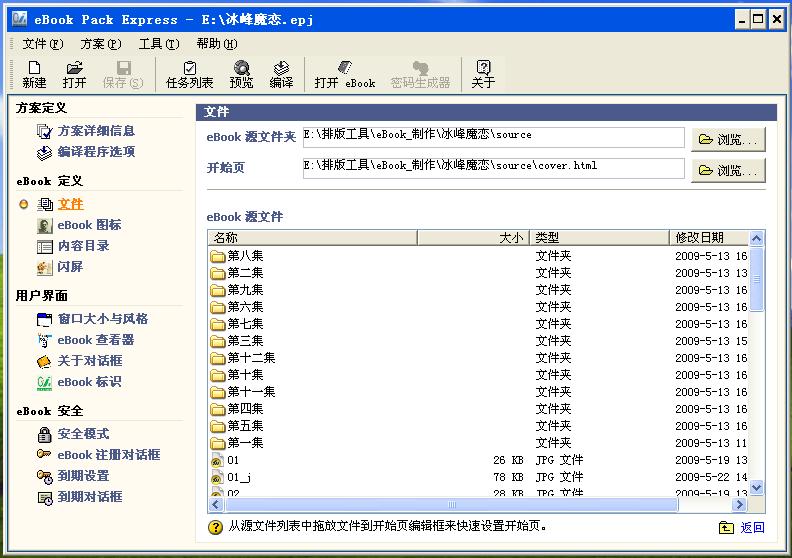This screenshot has width=792, height=558.
Task: Click the horizontal scroll-left arrow
Action: (x=216, y=504)
